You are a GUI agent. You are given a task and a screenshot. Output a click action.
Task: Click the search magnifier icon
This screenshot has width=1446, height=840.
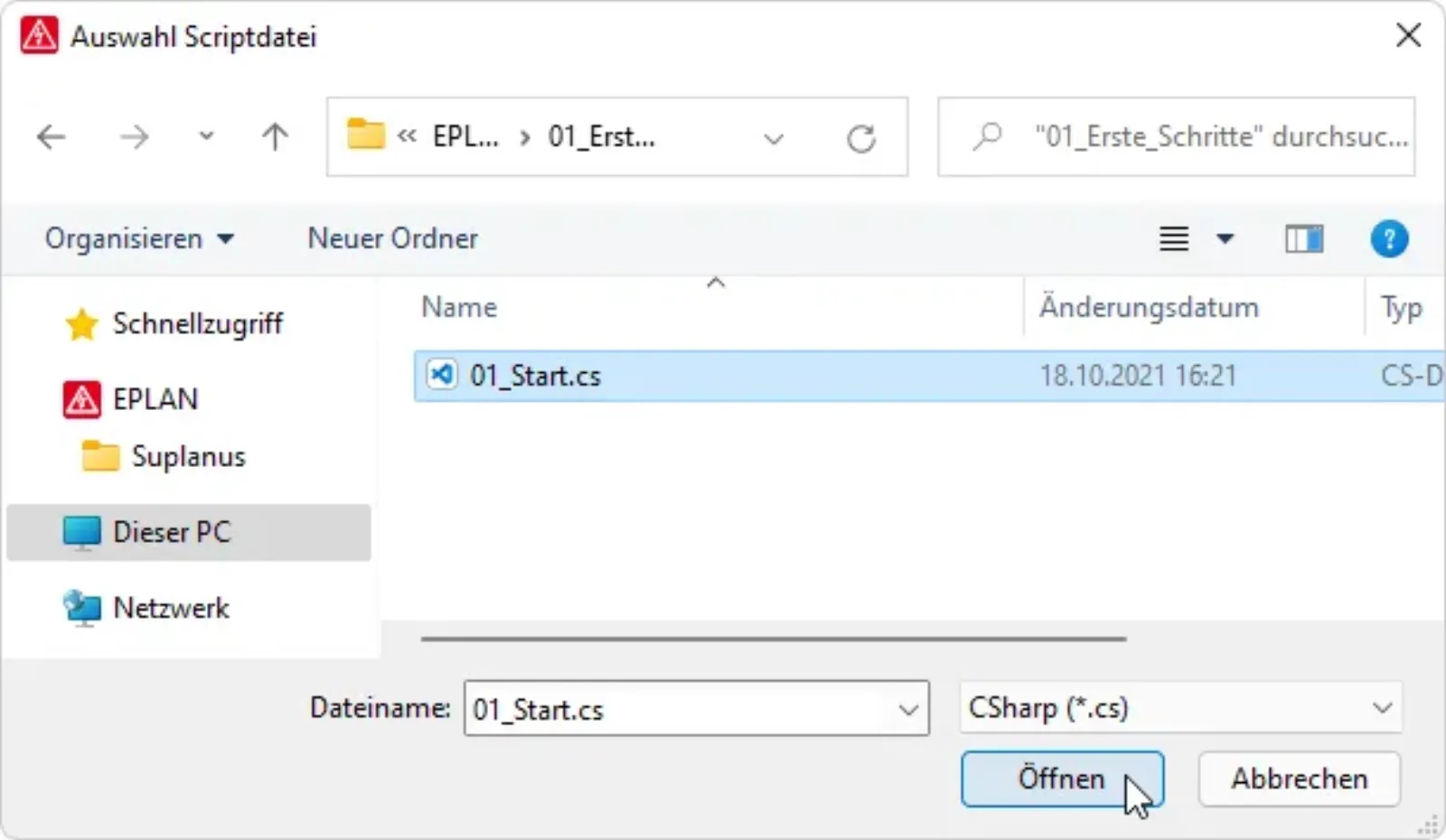988,136
